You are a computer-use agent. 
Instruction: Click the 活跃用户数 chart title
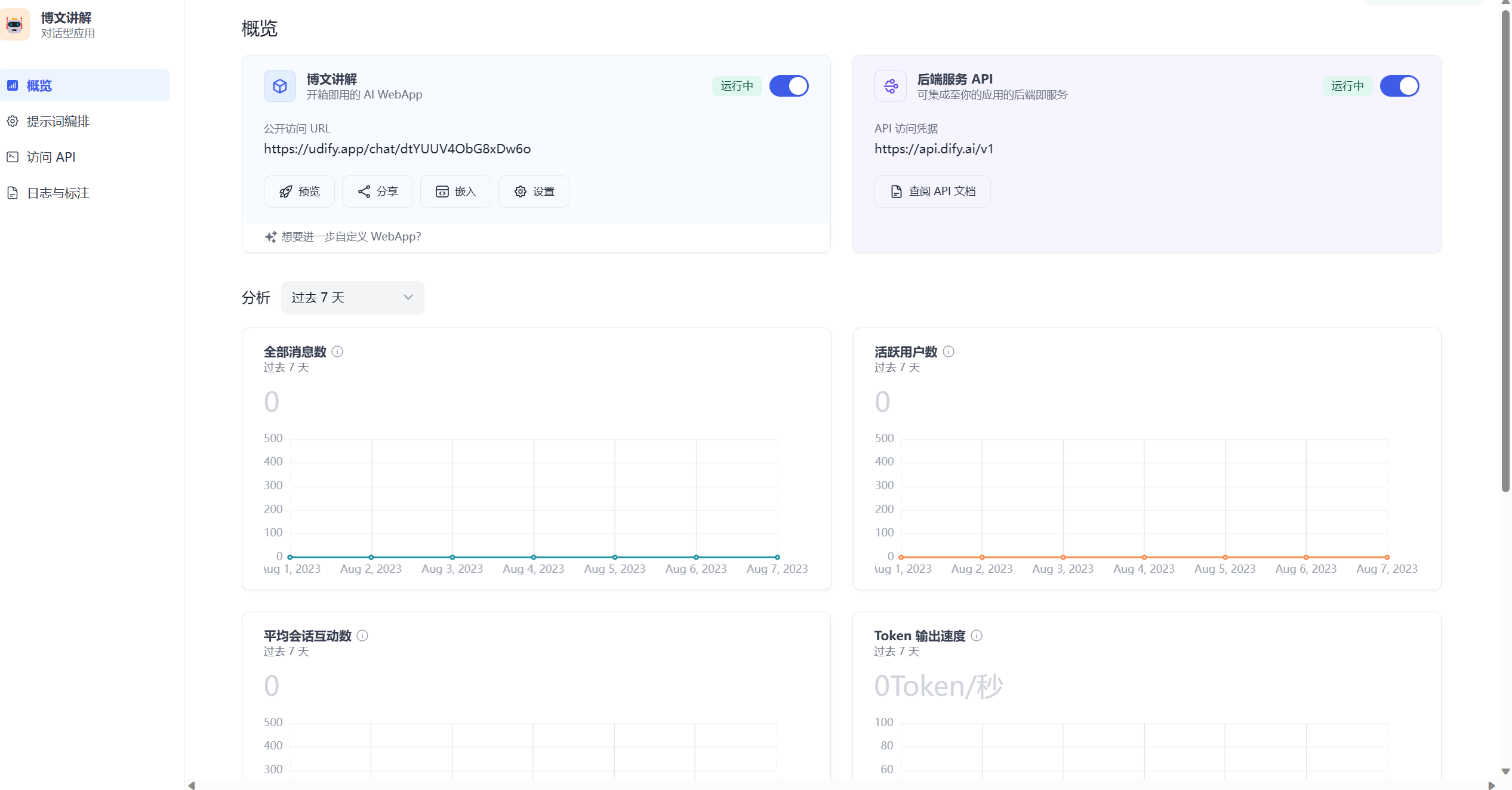click(906, 351)
